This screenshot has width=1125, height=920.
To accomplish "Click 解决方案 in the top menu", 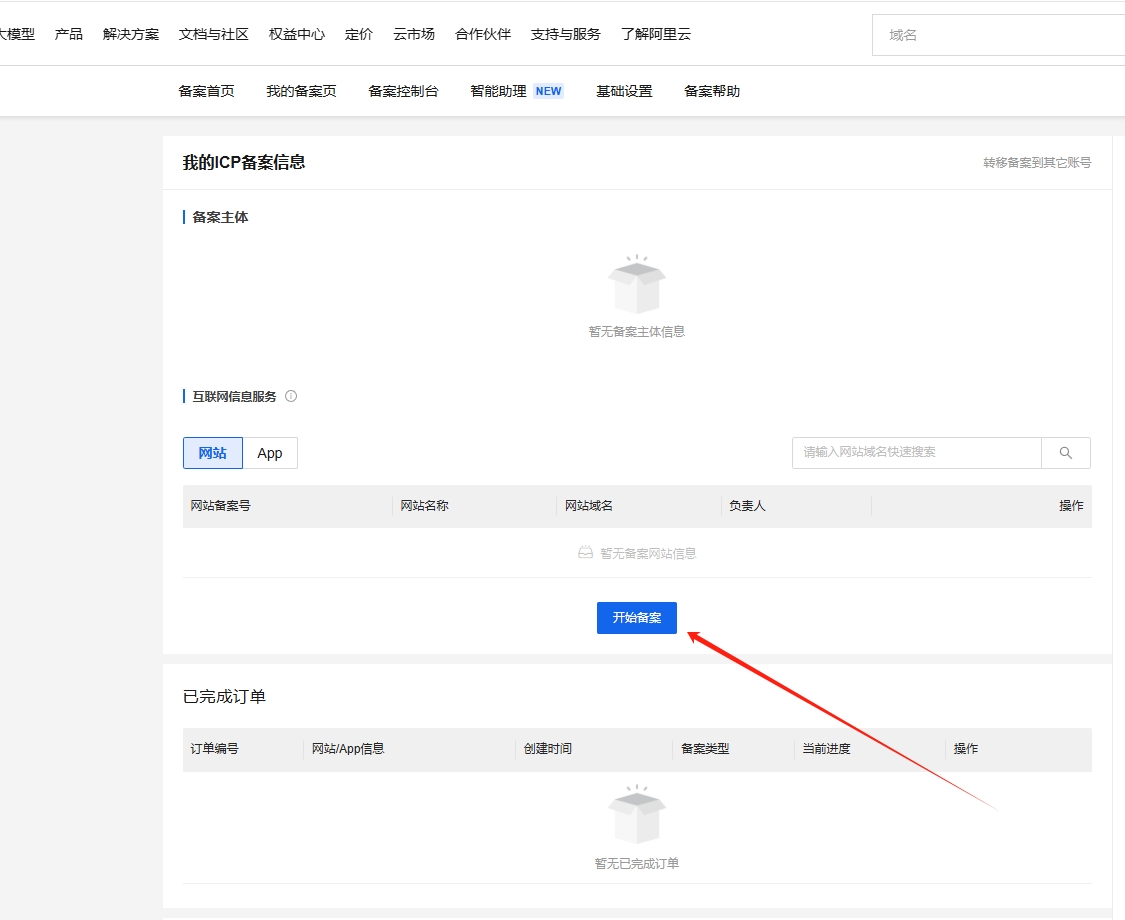I will (x=129, y=33).
